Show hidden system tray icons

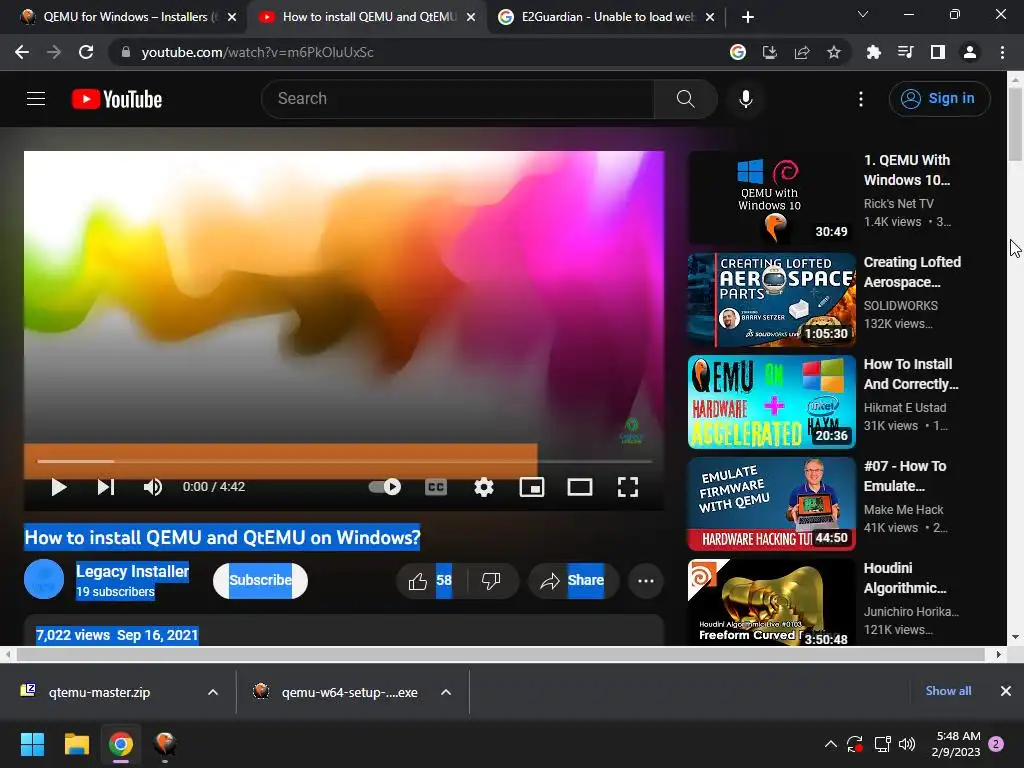pyautogui.click(x=831, y=744)
